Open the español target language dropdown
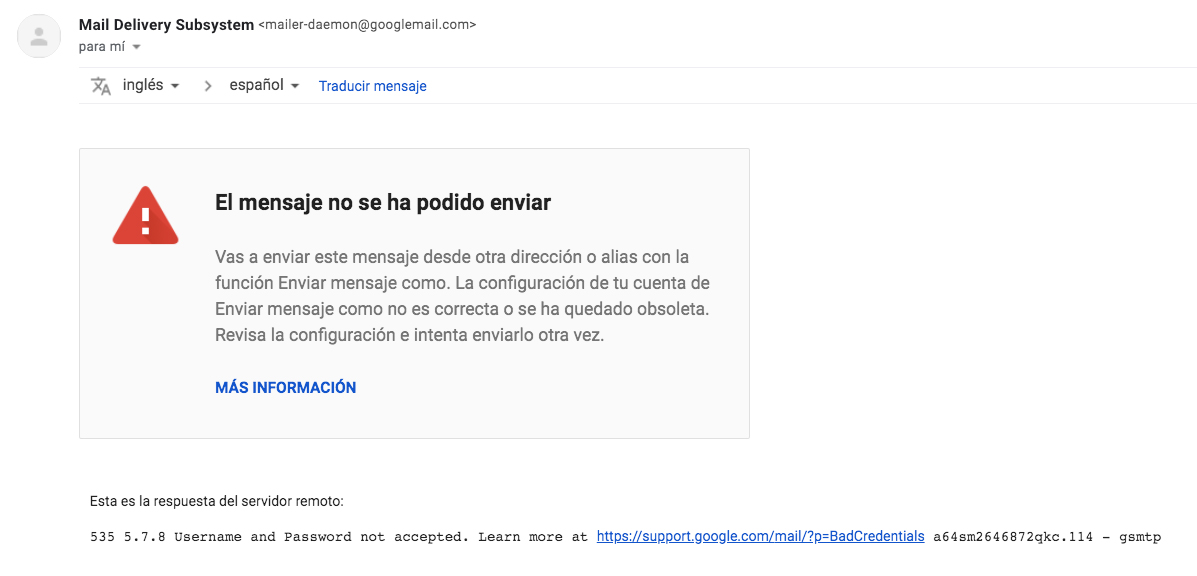1197x576 pixels. [x=263, y=85]
